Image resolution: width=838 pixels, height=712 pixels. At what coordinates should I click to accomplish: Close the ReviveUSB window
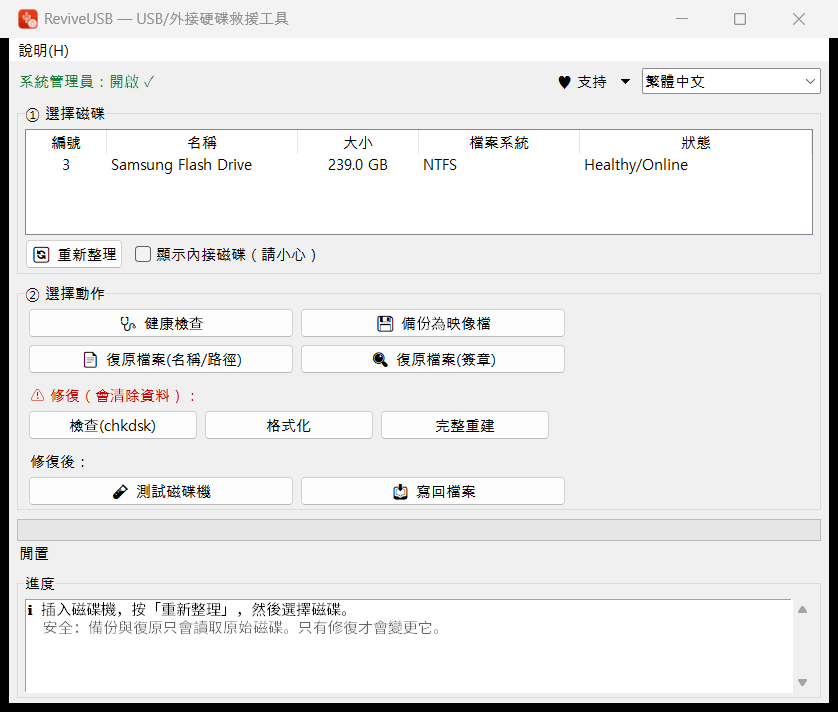(799, 19)
